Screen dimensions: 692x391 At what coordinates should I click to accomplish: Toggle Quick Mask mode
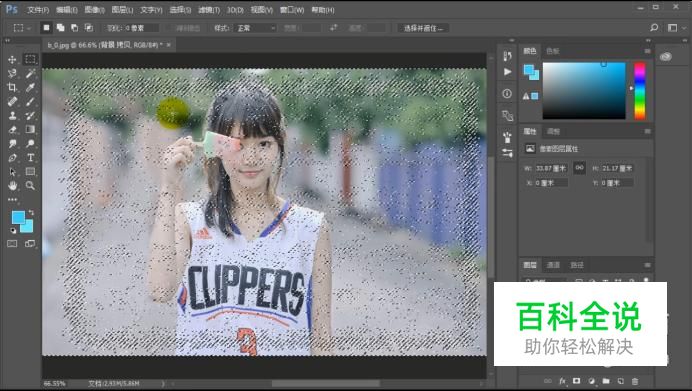12,244
